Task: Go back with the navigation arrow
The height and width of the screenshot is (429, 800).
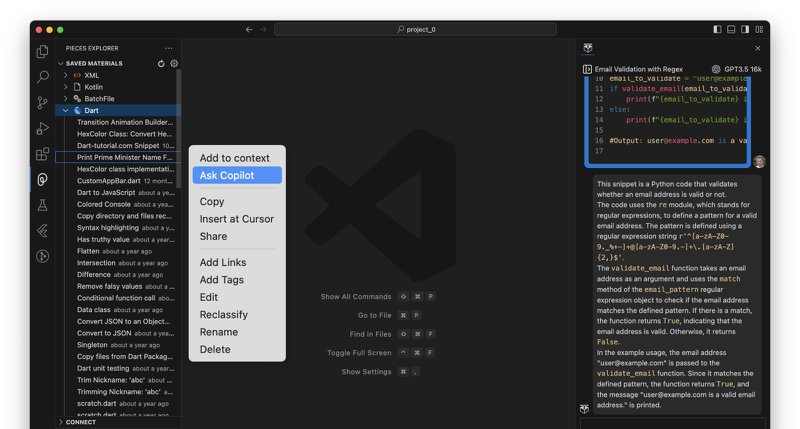Action: (249, 30)
